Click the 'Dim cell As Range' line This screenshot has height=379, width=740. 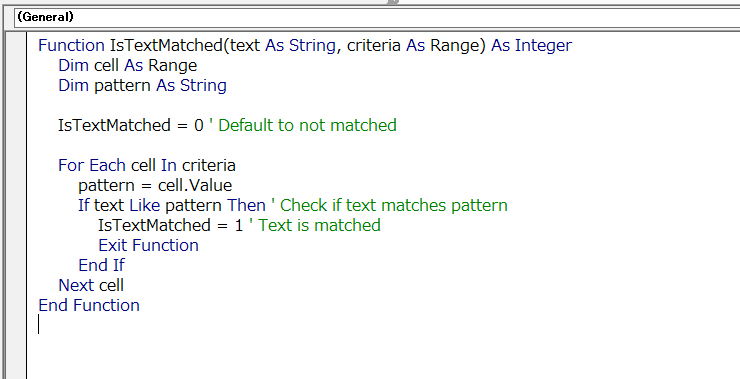(127, 65)
